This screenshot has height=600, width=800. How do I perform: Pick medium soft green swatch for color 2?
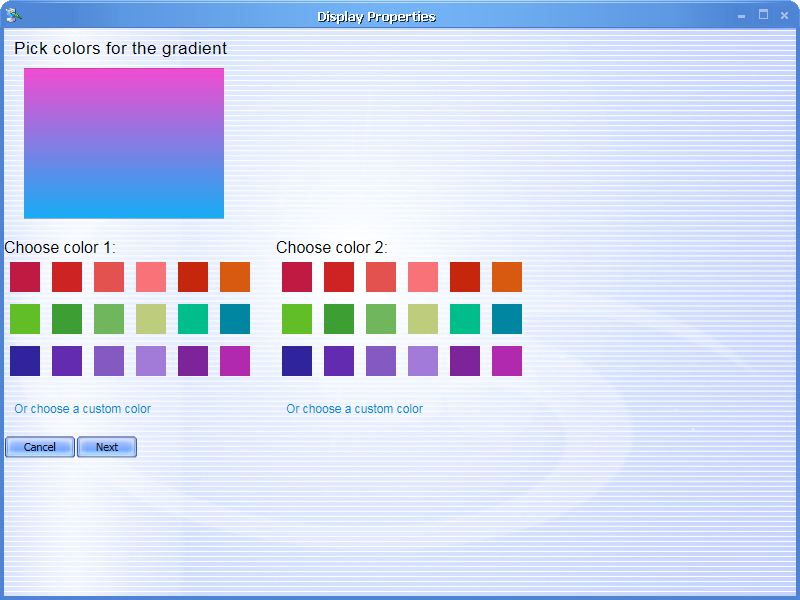[381, 319]
